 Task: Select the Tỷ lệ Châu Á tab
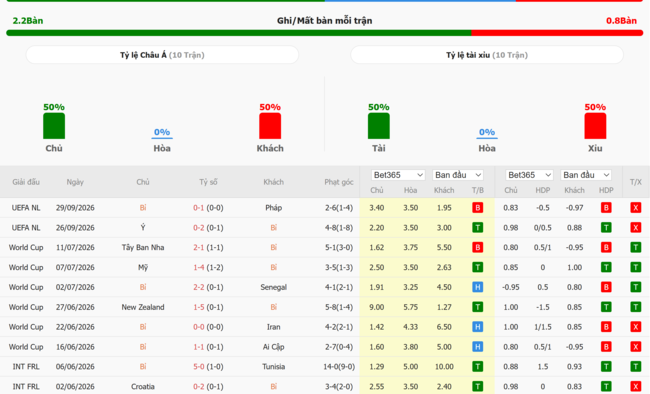[162, 55]
